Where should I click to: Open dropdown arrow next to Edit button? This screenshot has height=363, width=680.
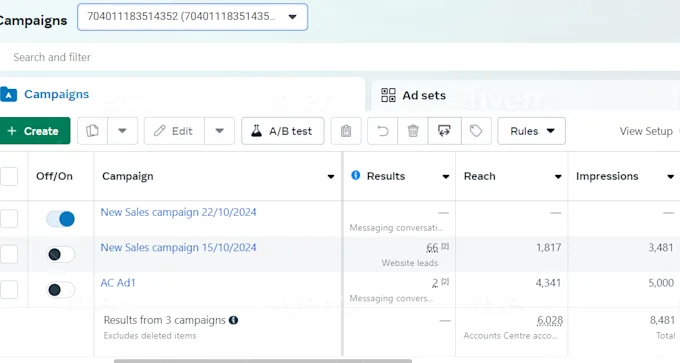[x=219, y=131]
